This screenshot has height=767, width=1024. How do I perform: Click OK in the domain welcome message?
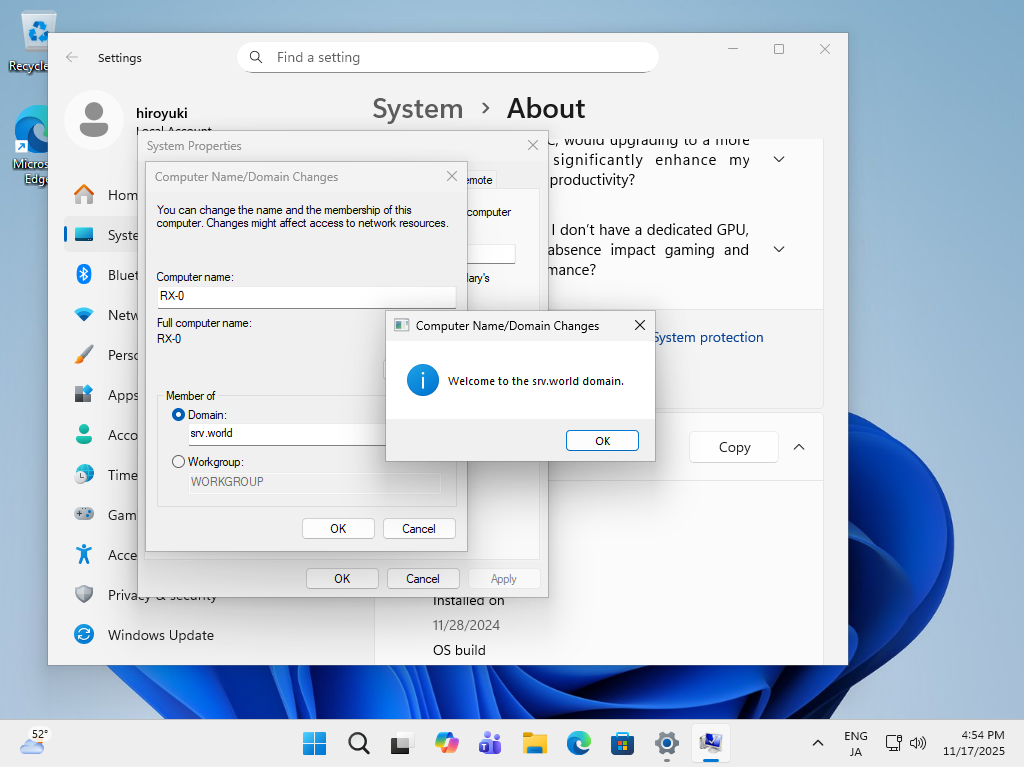pos(602,441)
